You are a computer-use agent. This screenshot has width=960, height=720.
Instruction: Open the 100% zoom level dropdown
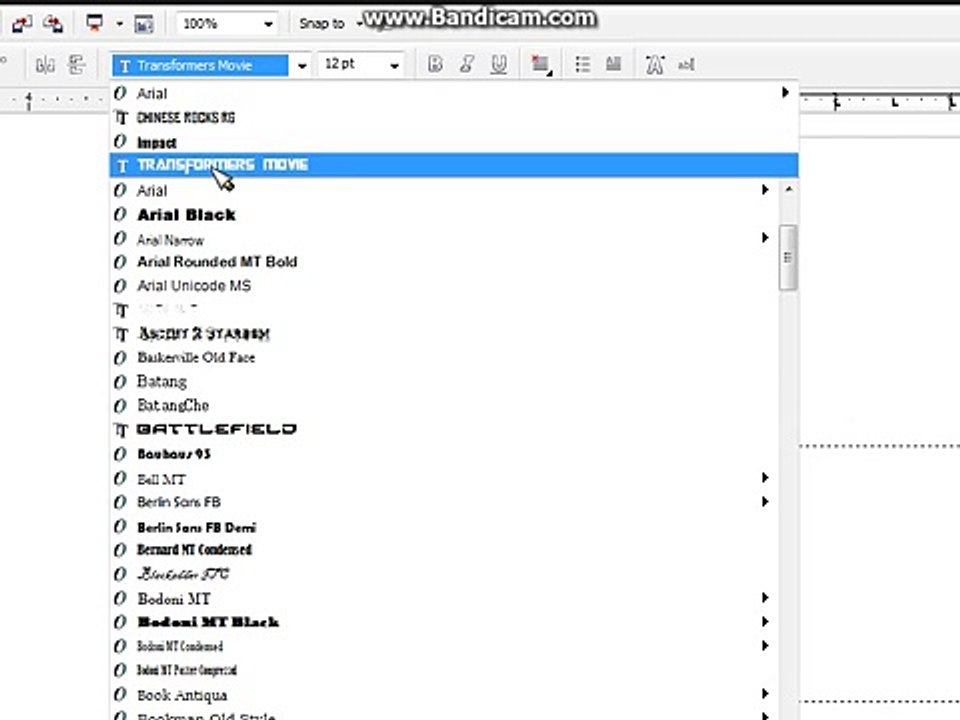click(269, 24)
